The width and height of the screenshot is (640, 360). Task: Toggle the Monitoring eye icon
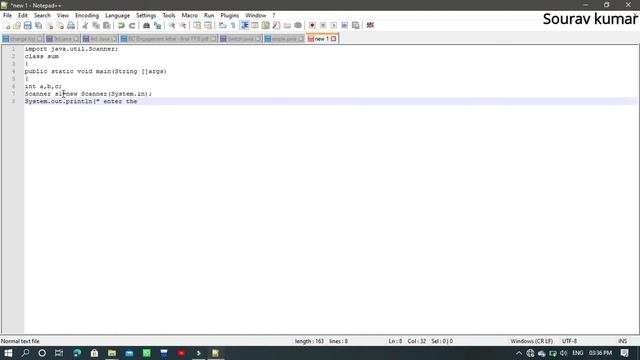(298, 25)
